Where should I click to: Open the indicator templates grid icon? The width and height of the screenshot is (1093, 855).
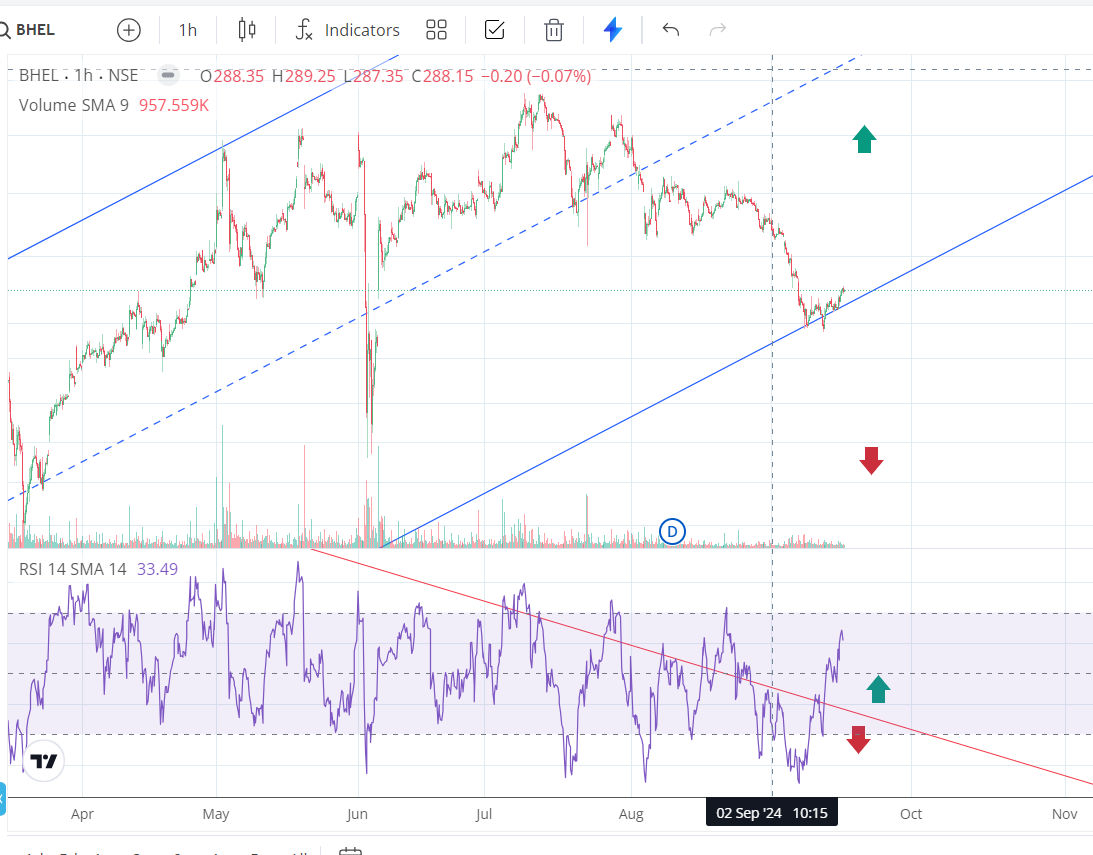436,30
